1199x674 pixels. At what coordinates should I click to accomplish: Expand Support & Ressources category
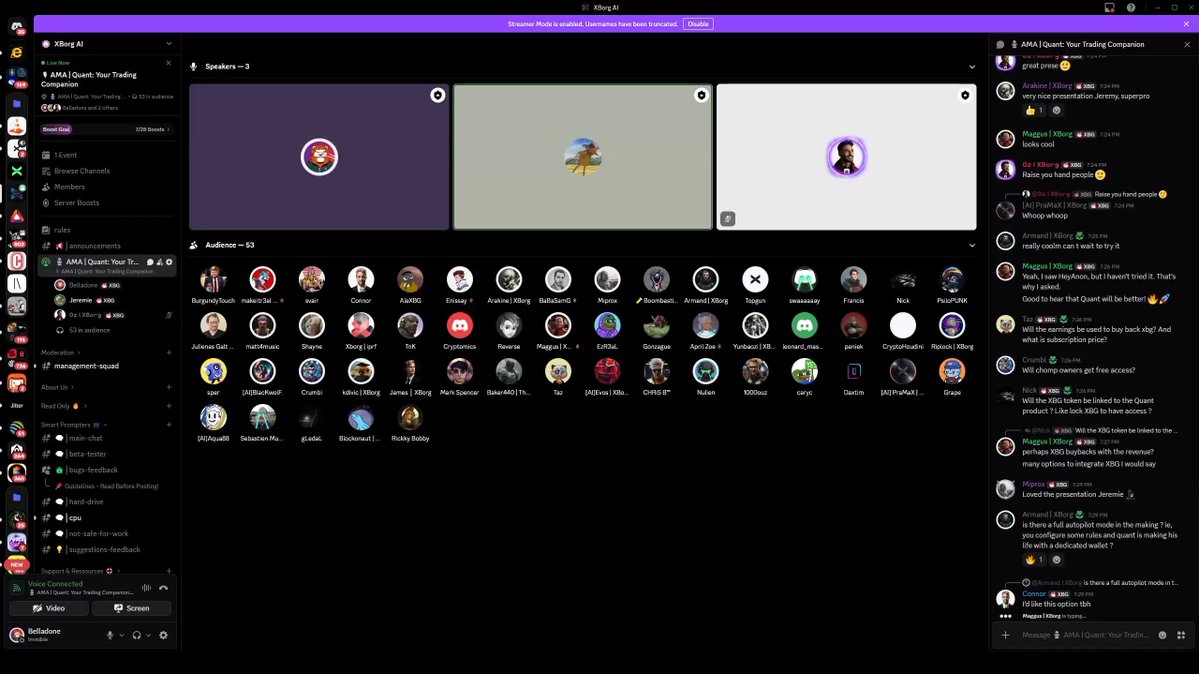click(x=80, y=571)
